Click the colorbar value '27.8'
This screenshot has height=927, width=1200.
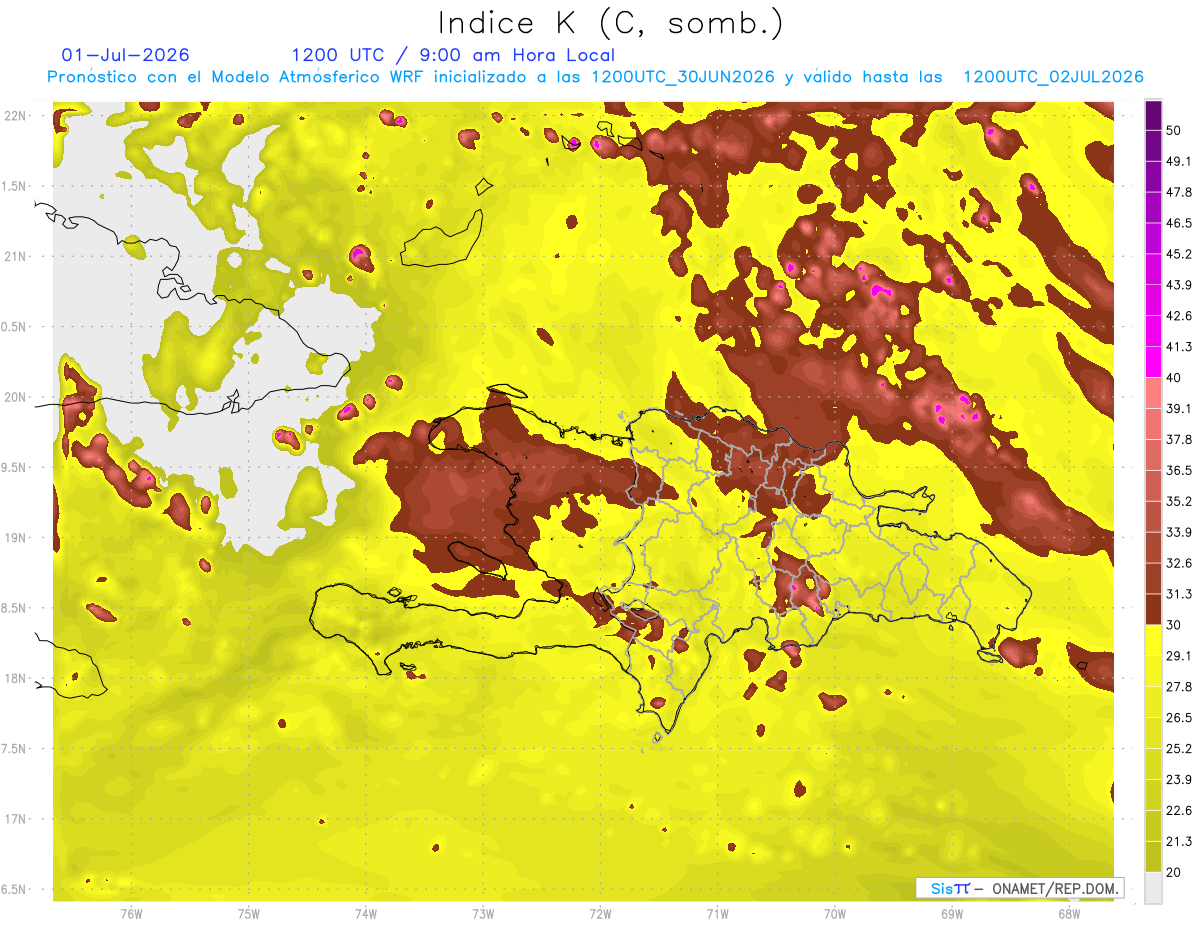tap(1179, 687)
